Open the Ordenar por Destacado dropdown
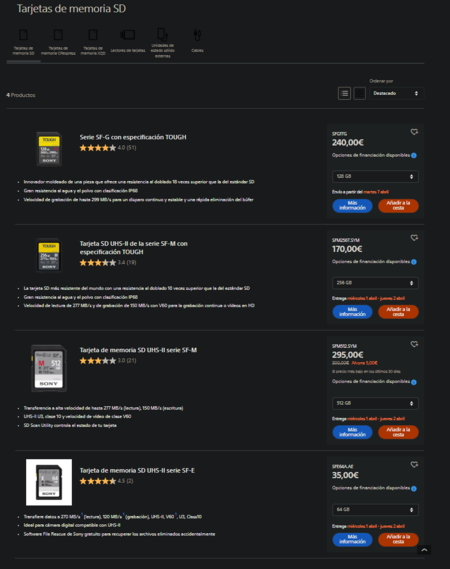This screenshot has height=569, width=450. point(396,94)
